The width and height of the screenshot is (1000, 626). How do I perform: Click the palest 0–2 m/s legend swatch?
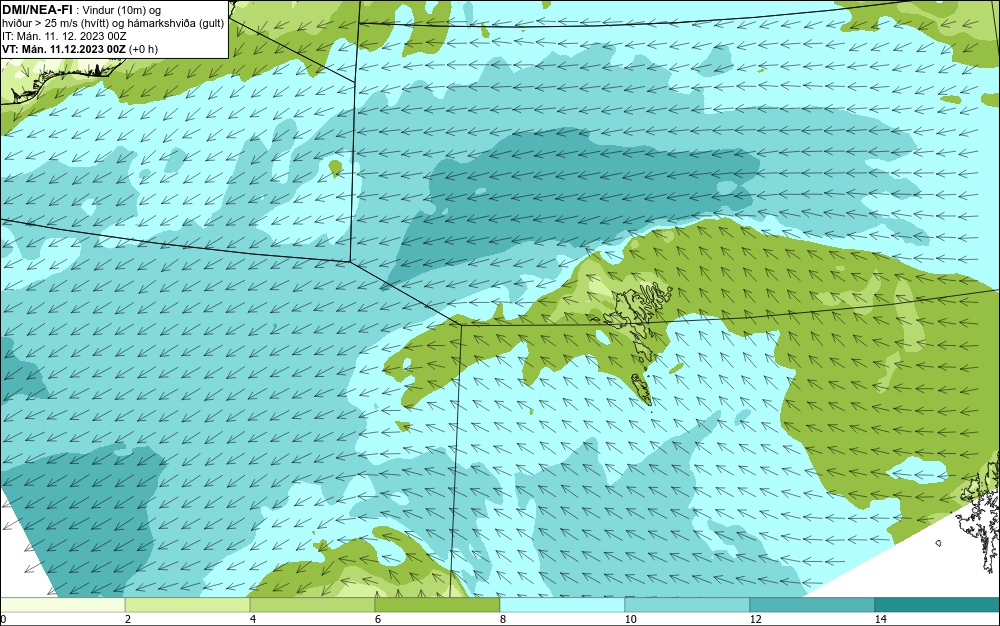(x=62, y=605)
